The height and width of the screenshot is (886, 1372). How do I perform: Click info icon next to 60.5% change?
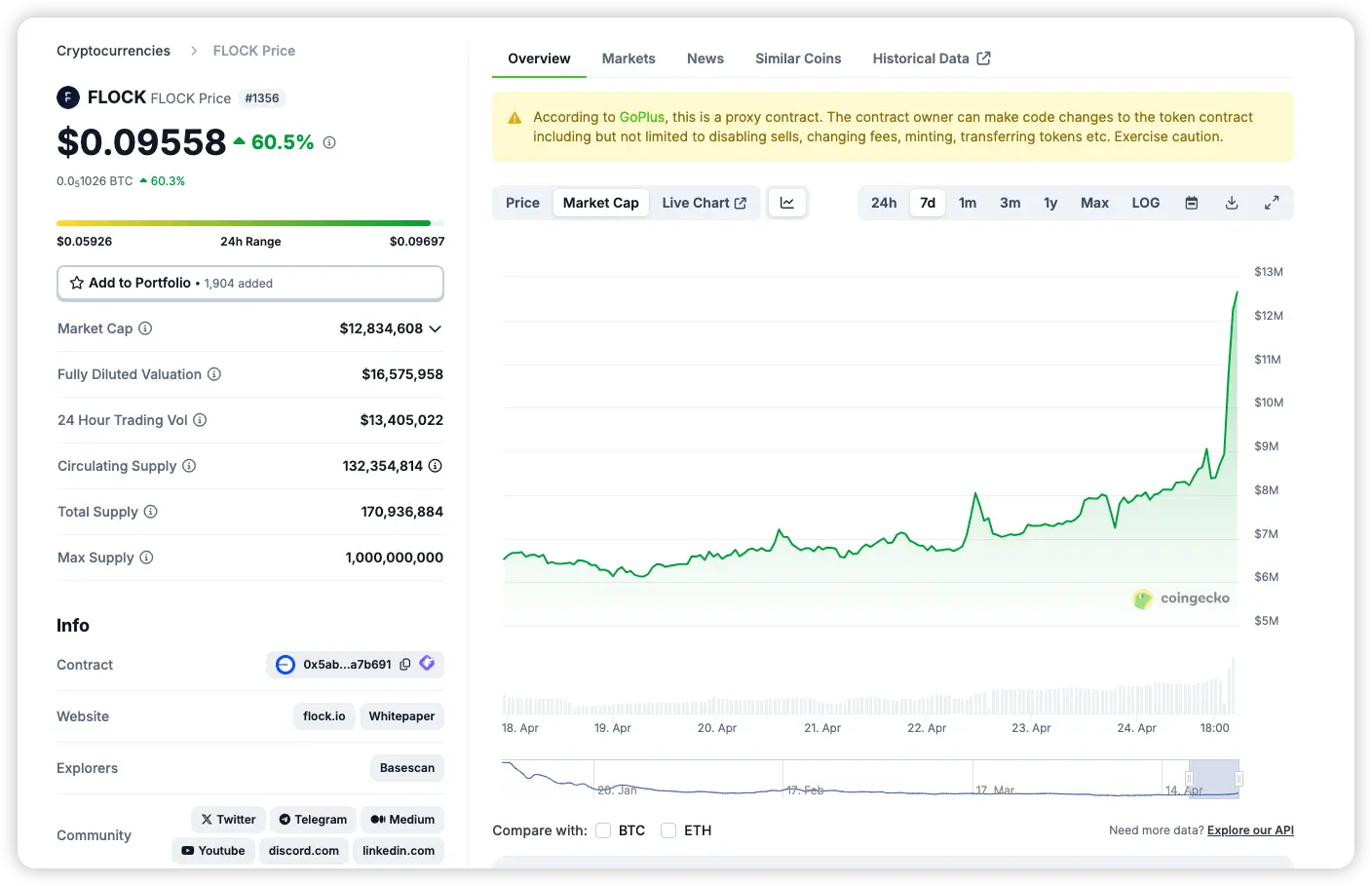[329, 142]
